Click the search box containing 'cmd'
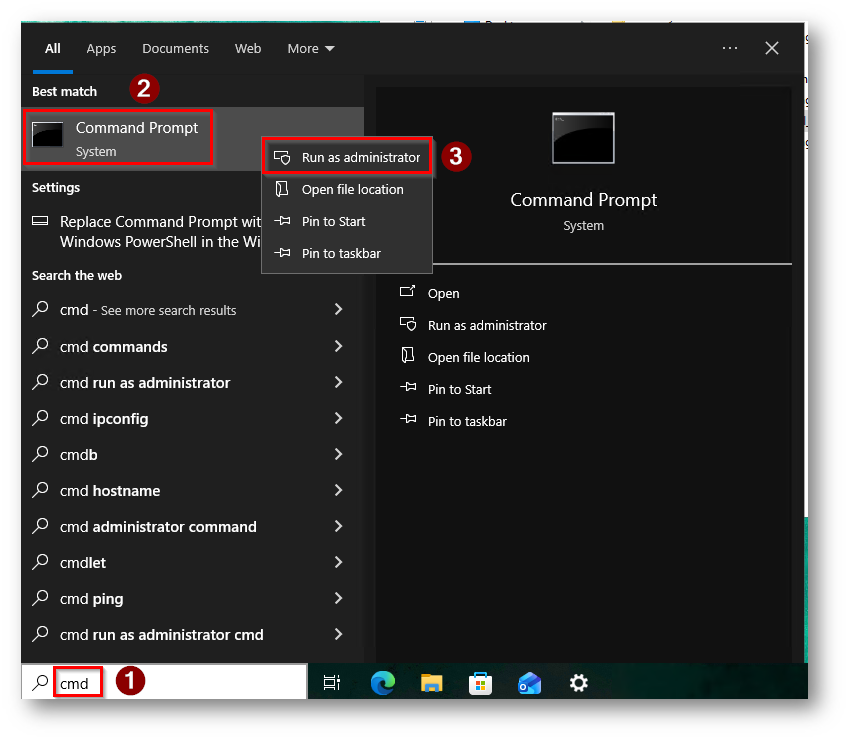This screenshot has height=741, width=850. (x=180, y=683)
